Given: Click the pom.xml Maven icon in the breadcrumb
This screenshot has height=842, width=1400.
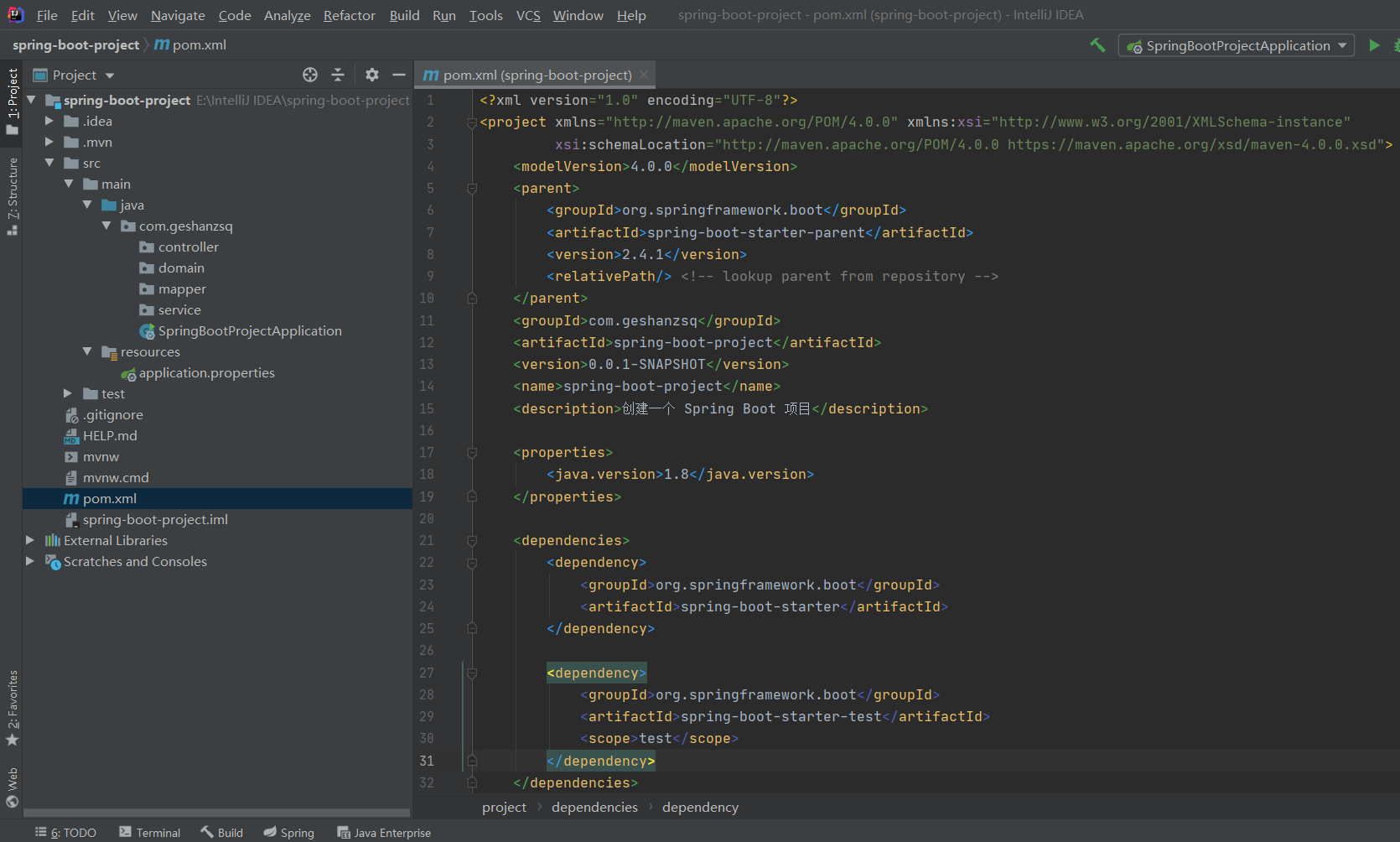Looking at the screenshot, I should click(x=162, y=44).
